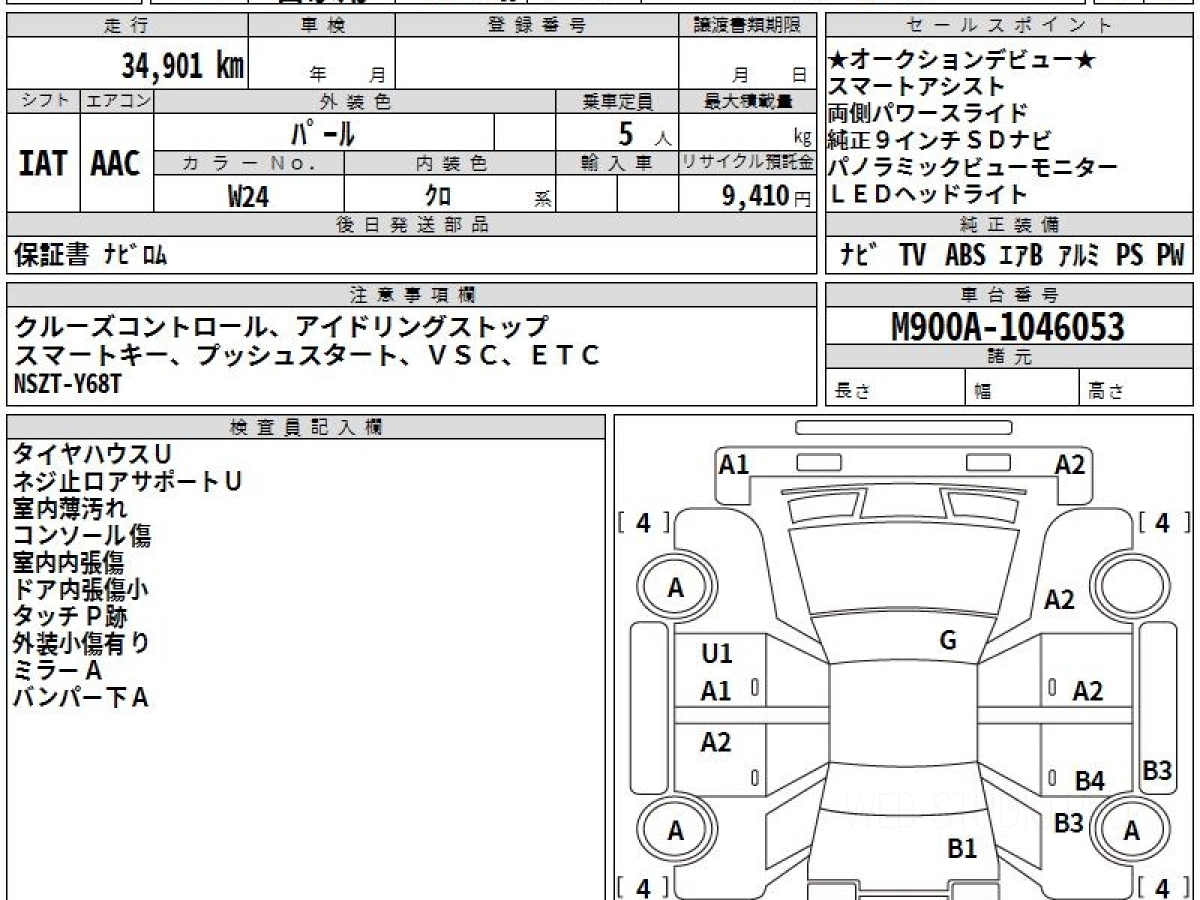Click the 後日発送部品 heading

412,225
